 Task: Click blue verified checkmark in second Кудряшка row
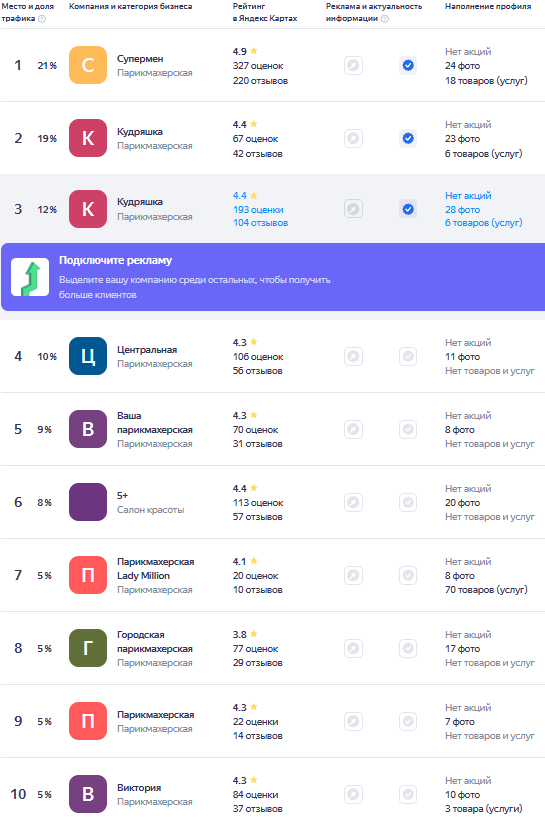coord(408,209)
